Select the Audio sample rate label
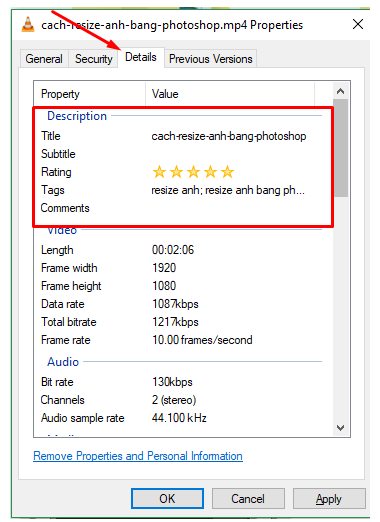Viewport: 380px width, 522px height. tap(82, 418)
